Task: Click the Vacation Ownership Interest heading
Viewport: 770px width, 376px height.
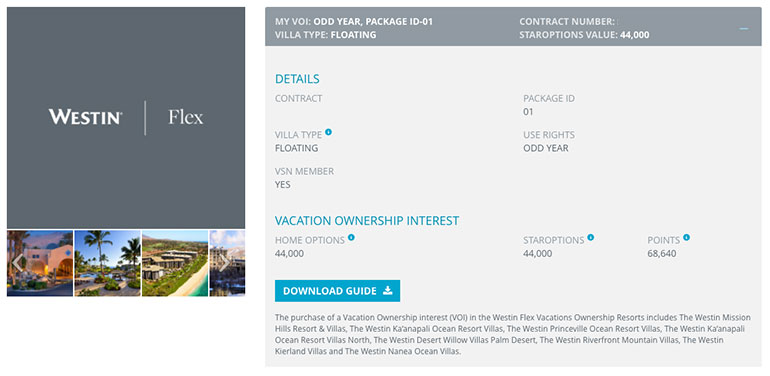Action: tap(367, 221)
